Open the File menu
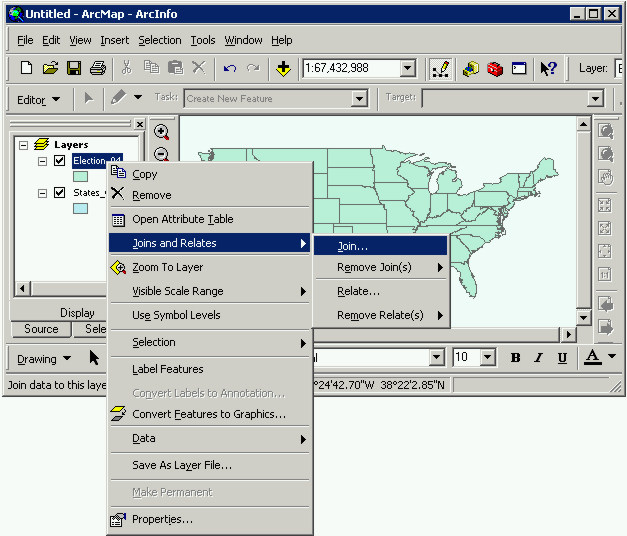This screenshot has width=627, height=536. [x=25, y=40]
